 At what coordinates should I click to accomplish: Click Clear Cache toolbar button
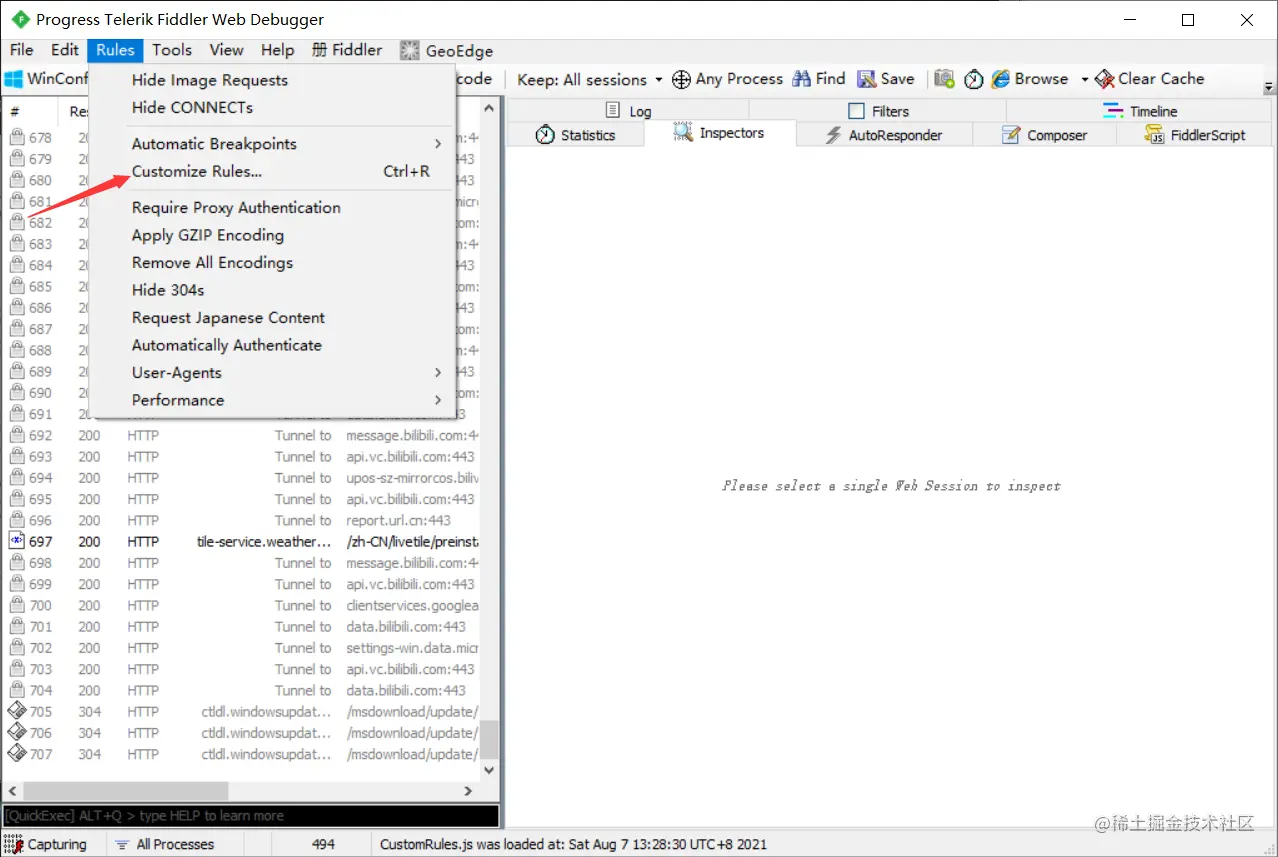tap(1150, 79)
